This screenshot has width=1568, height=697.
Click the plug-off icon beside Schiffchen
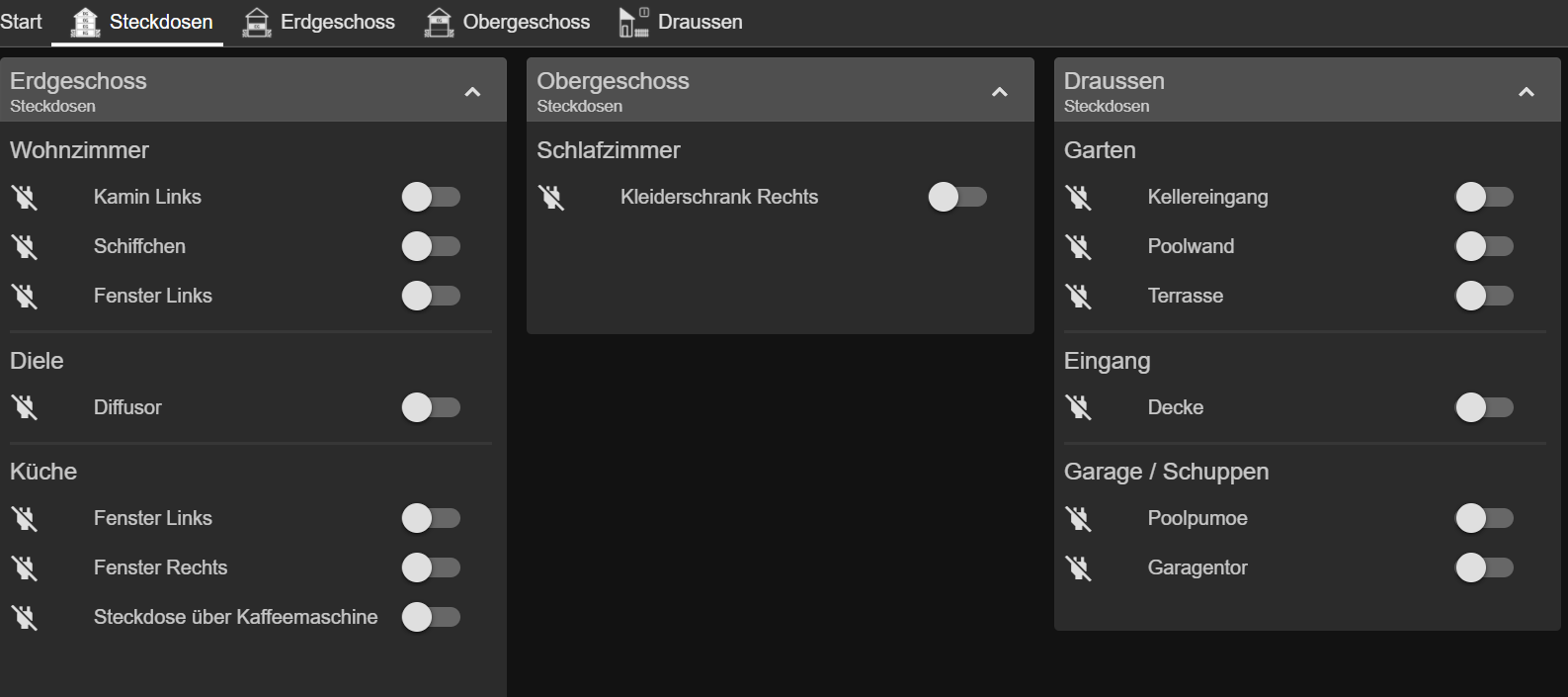[25, 246]
